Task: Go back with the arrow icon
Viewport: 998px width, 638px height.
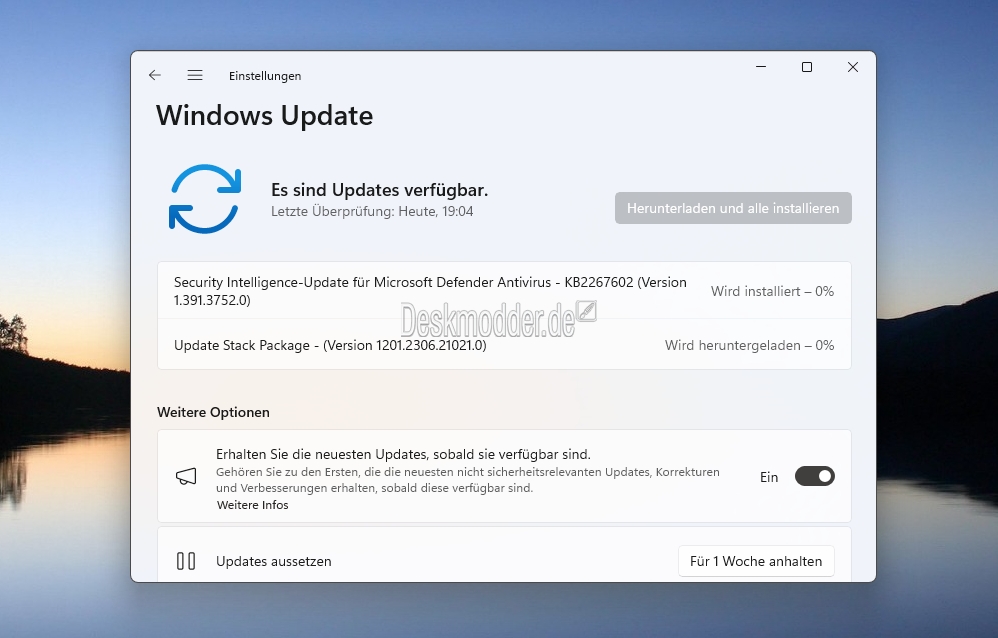Action: 155,75
